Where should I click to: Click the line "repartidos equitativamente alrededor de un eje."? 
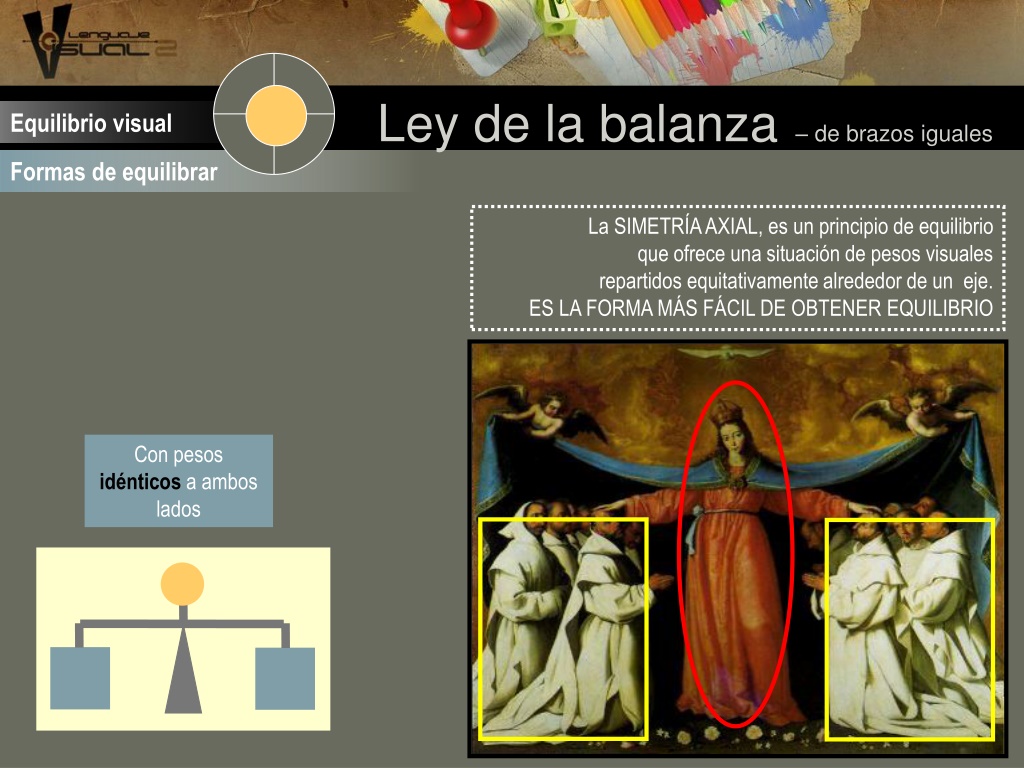pos(796,281)
